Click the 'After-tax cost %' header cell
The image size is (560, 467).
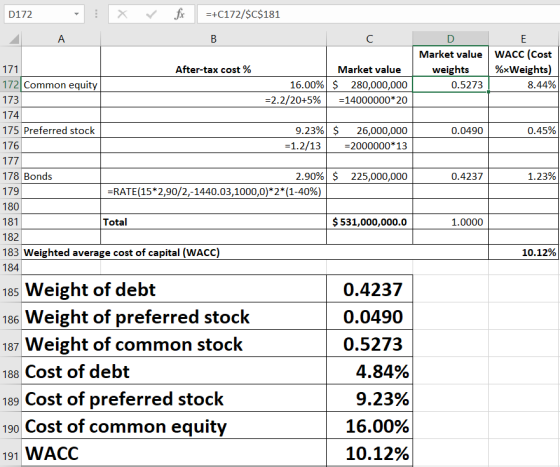tap(213, 61)
